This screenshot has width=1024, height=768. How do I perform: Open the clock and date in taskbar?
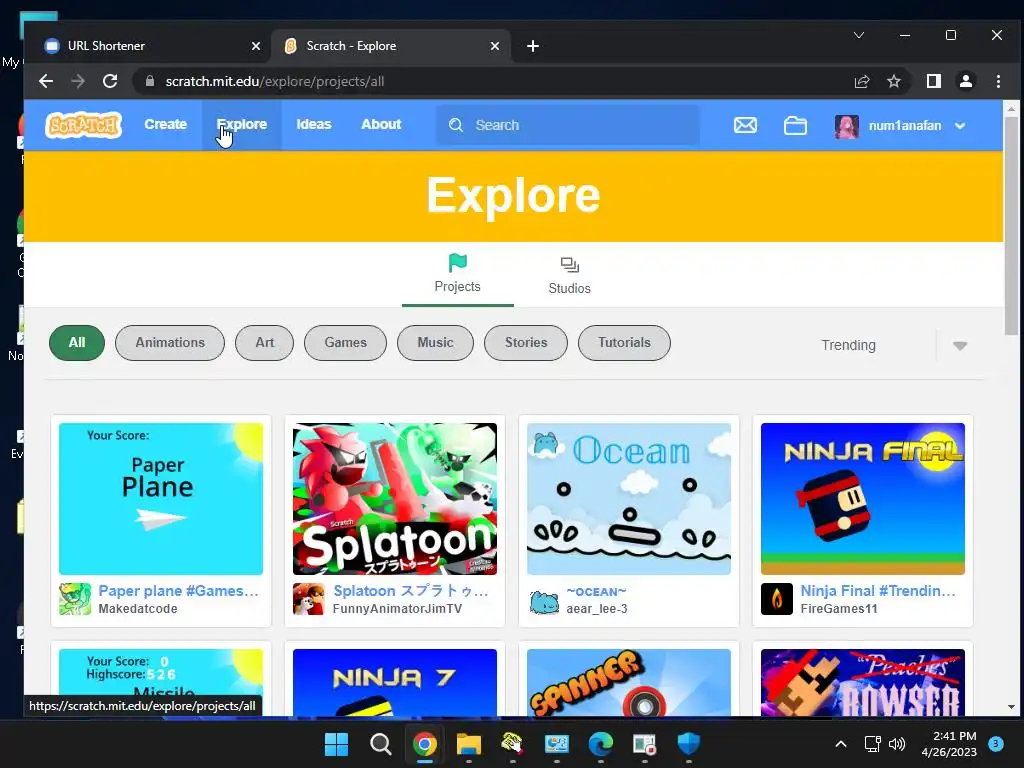tap(949, 744)
